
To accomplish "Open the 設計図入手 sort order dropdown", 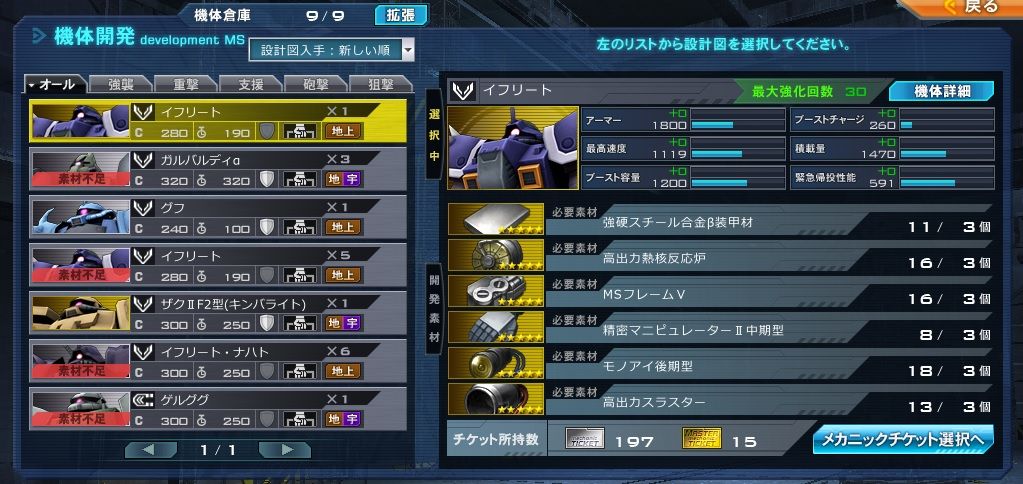I will pos(331,50).
